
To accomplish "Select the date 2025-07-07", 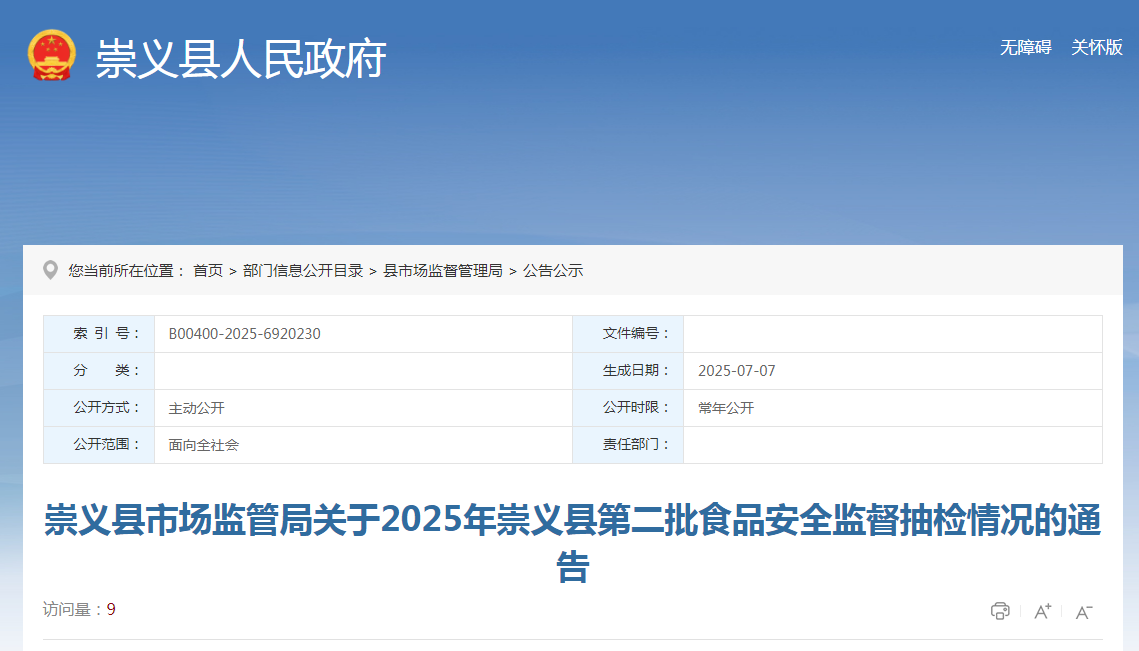I will [737, 371].
